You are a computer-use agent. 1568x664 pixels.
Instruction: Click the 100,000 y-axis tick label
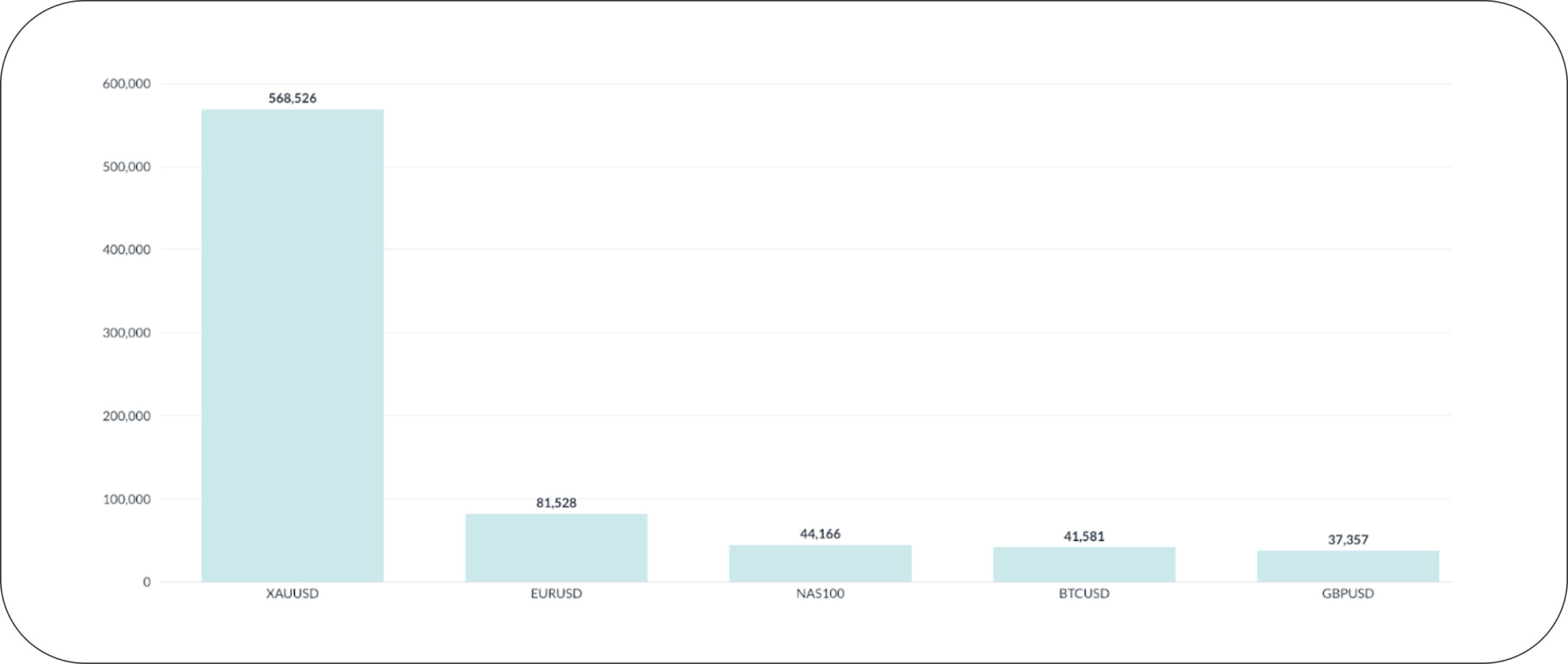point(126,499)
